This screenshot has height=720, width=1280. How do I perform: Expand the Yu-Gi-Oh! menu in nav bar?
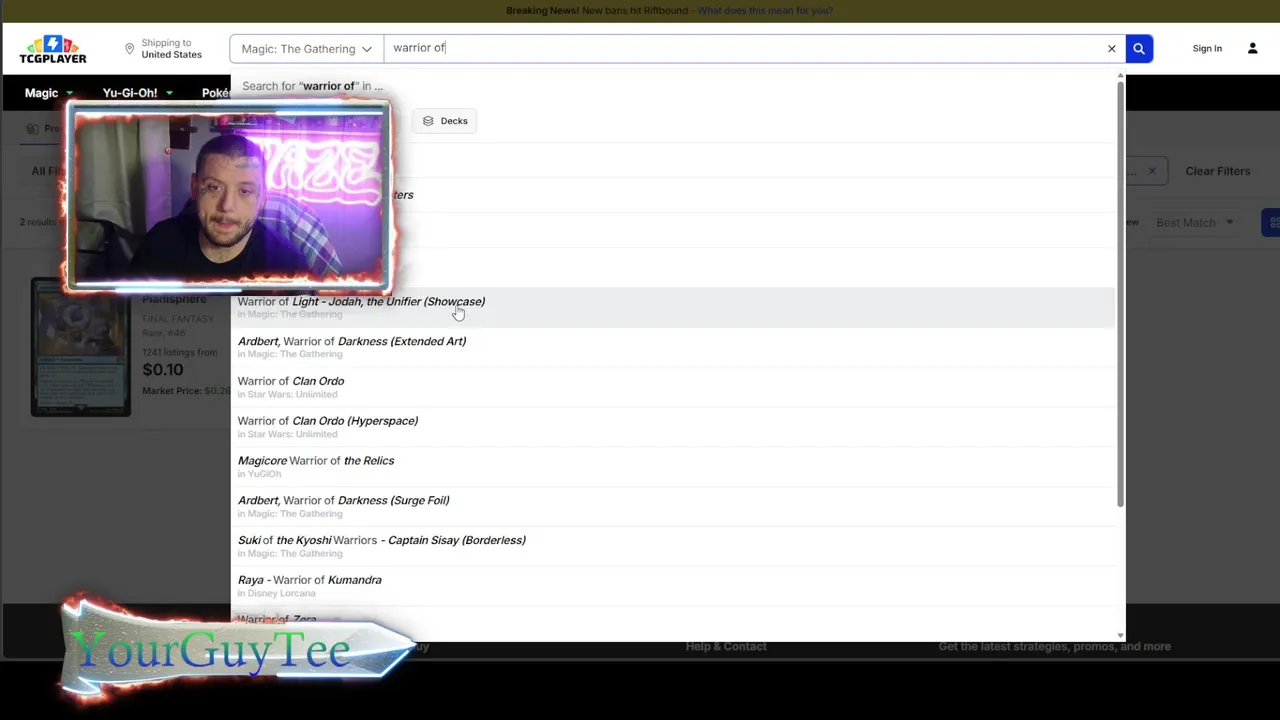(x=137, y=93)
